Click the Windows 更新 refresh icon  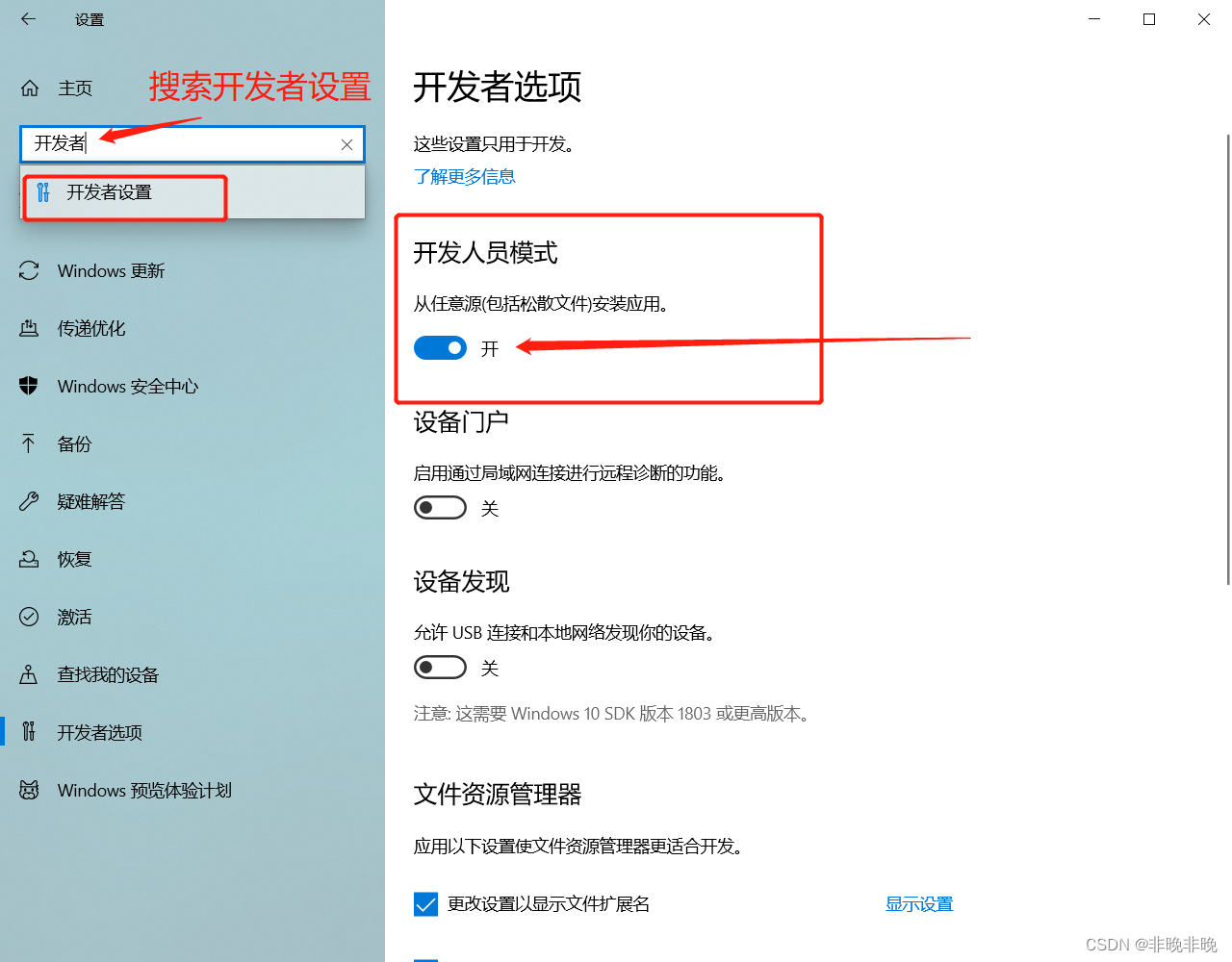[x=29, y=271]
